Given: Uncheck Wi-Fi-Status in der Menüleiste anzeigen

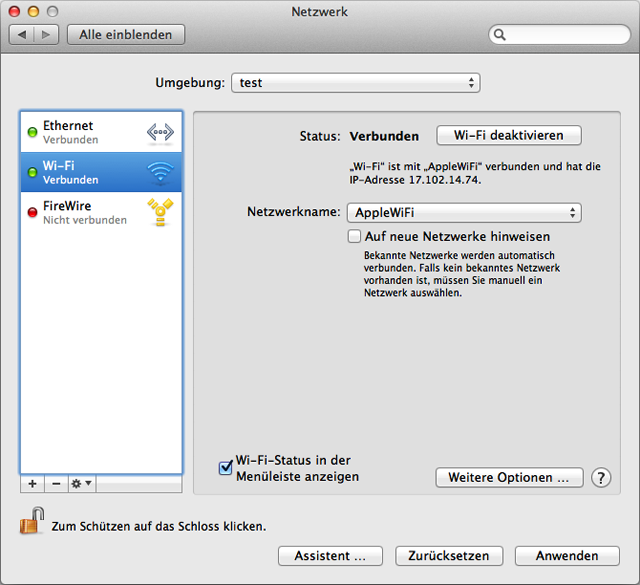Looking at the screenshot, I should coord(226,467).
